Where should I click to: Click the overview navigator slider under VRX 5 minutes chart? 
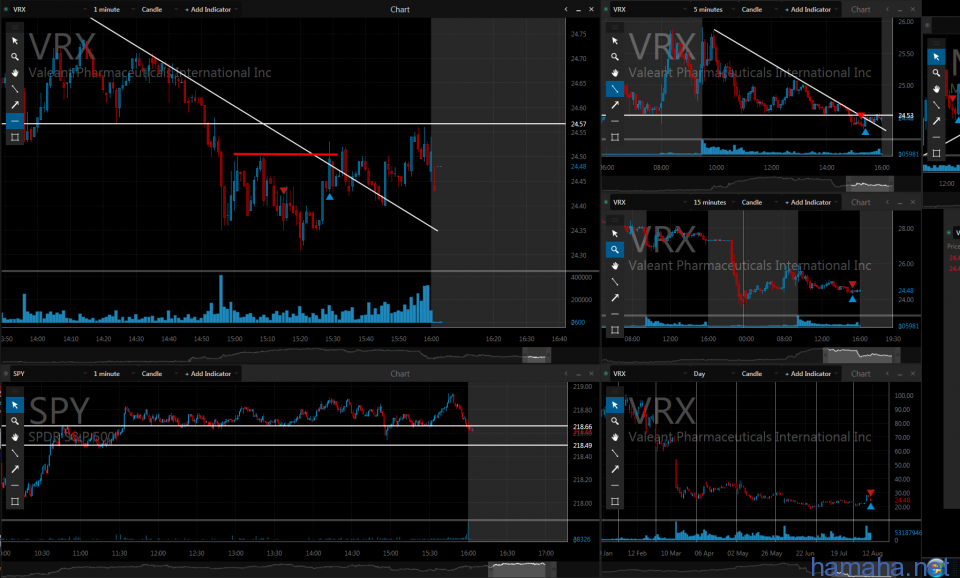click(x=870, y=184)
